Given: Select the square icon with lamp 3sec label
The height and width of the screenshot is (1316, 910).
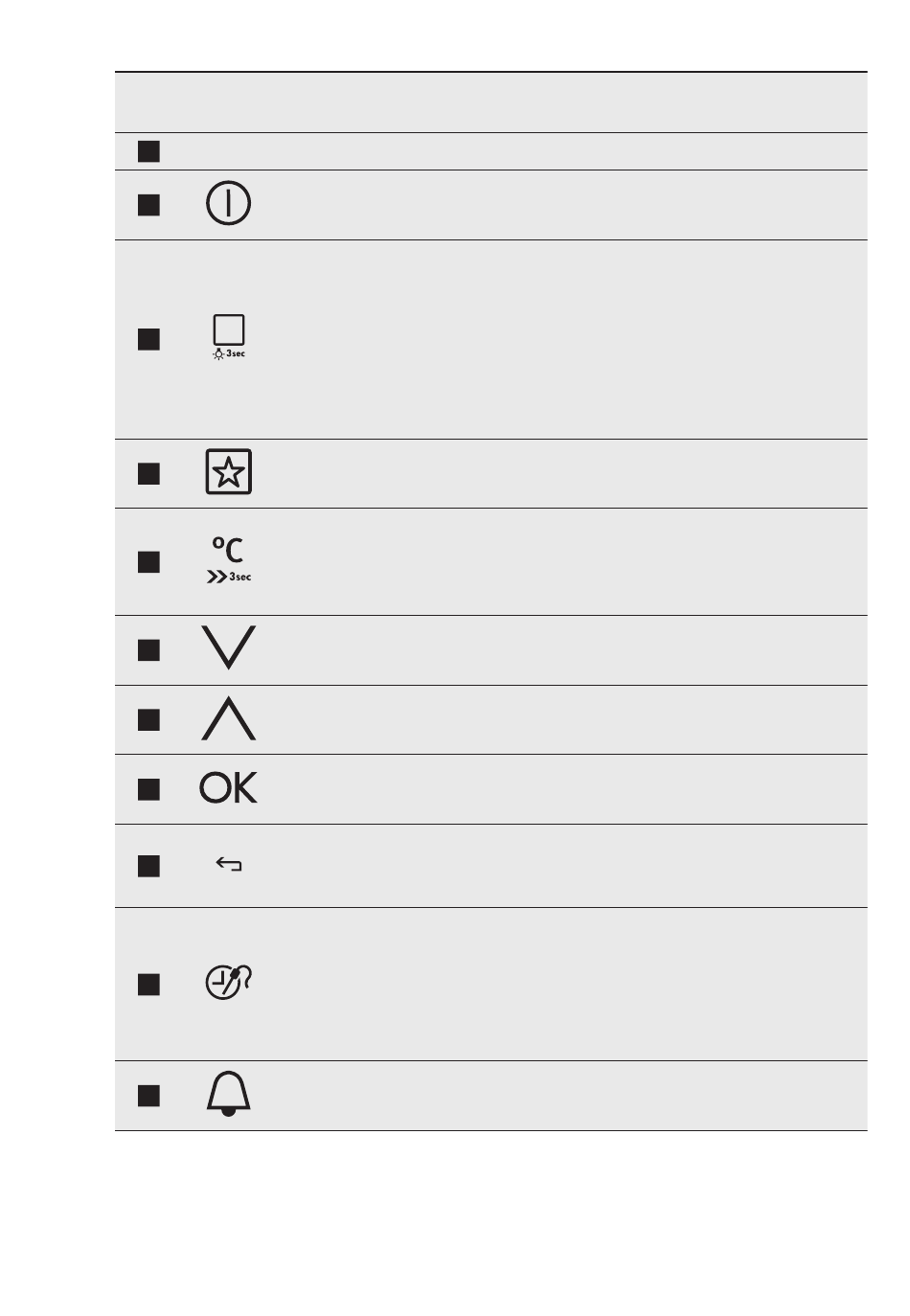Looking at the screenshot, I should click(x=229, y=336).
